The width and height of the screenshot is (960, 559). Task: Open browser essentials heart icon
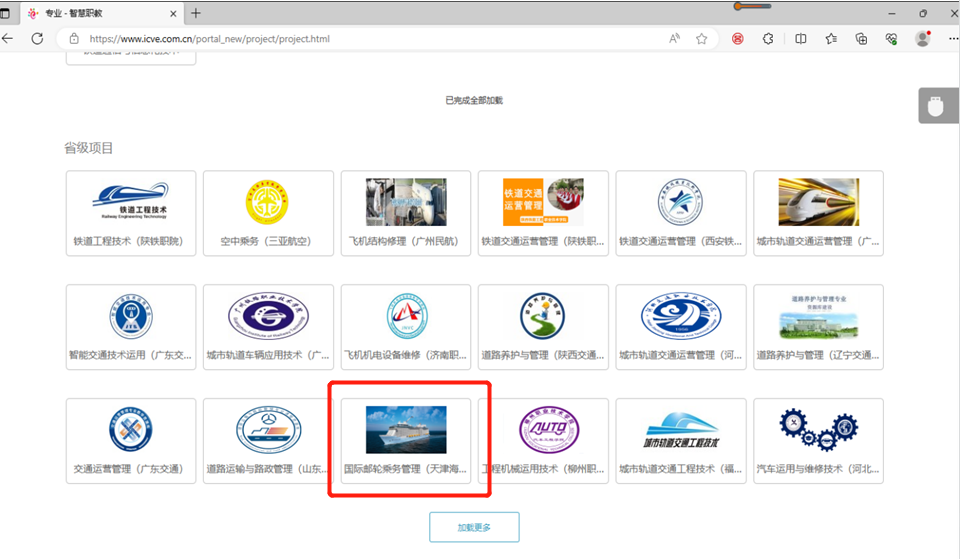(x=891, y=39)
